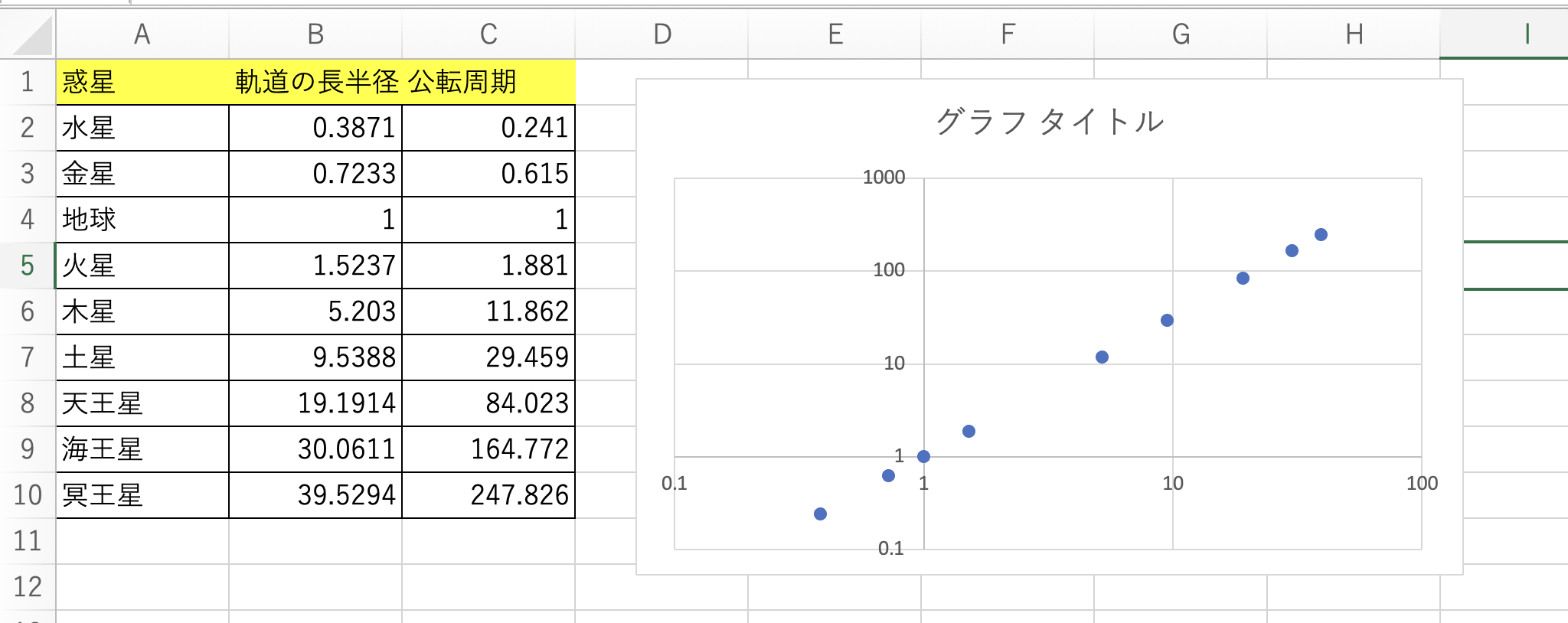Select row 5 header
Image resolution: width=1568 pixels, height=623 pixels.
click(28, 266)
